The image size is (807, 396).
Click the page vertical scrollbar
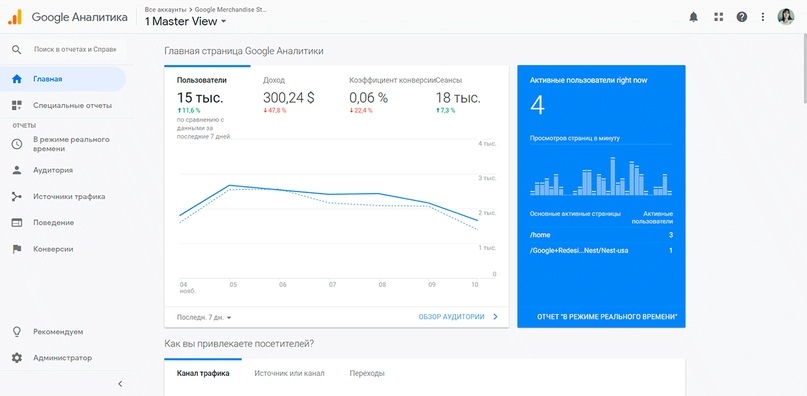pyautogui.click(x=804, y=67)
